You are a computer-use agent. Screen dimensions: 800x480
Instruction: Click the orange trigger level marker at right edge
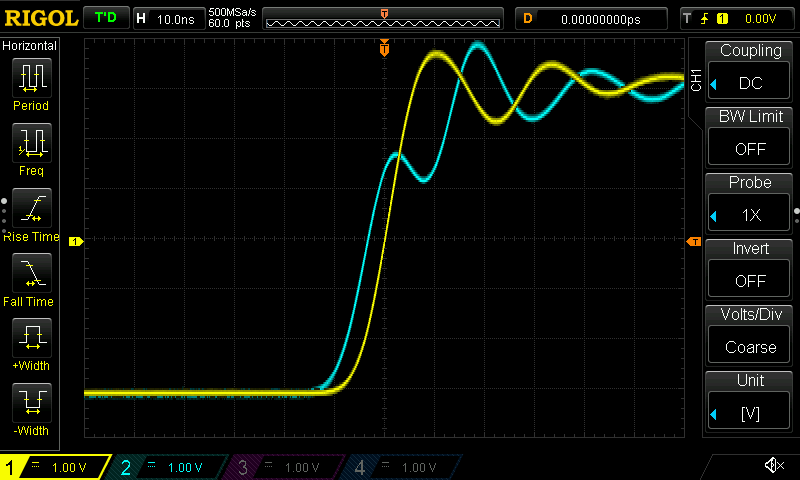(x=694, y=241)
